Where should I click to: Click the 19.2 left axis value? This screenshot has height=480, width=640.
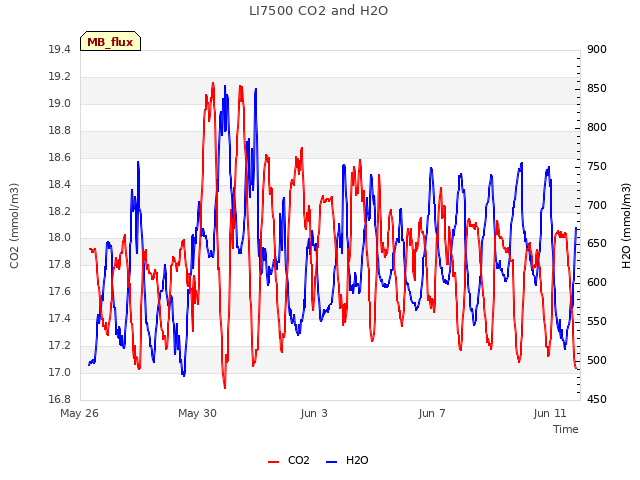click(x=60, y=77)
